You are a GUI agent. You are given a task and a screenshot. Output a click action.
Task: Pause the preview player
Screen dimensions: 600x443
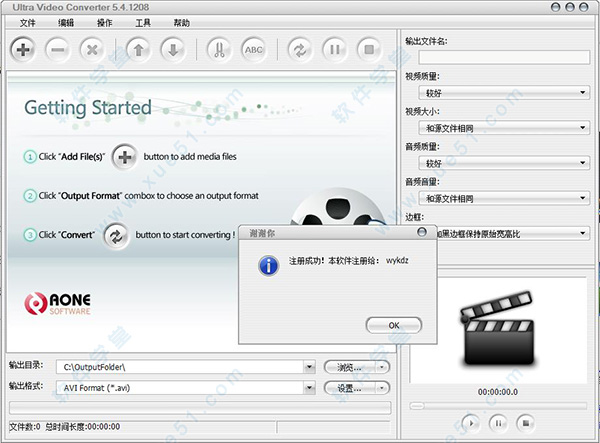(498, 423)
